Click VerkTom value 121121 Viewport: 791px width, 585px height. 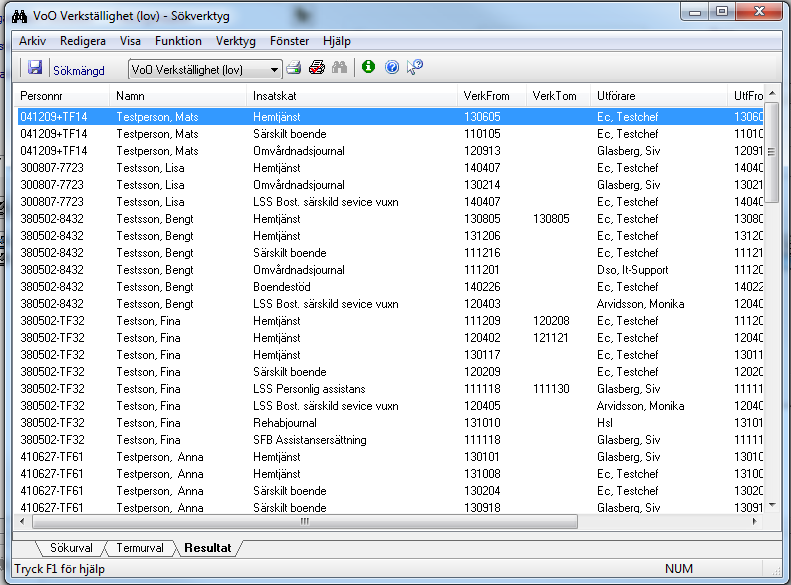[551, 338]
